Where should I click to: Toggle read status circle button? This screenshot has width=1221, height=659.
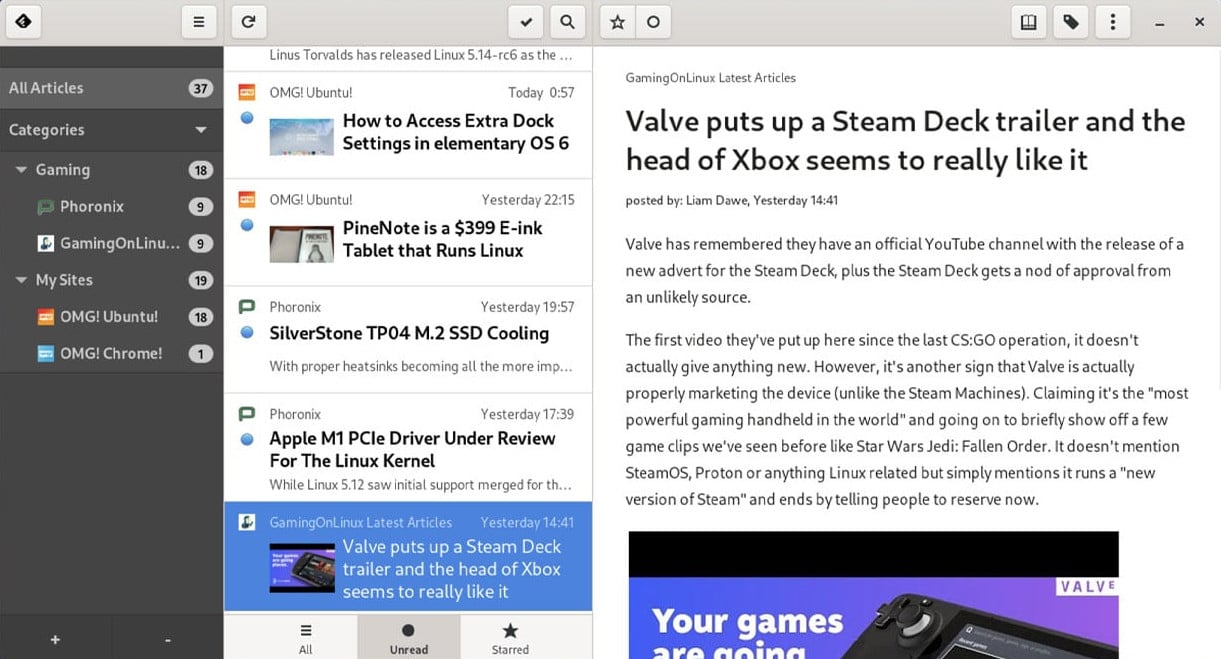click(653, 21)
